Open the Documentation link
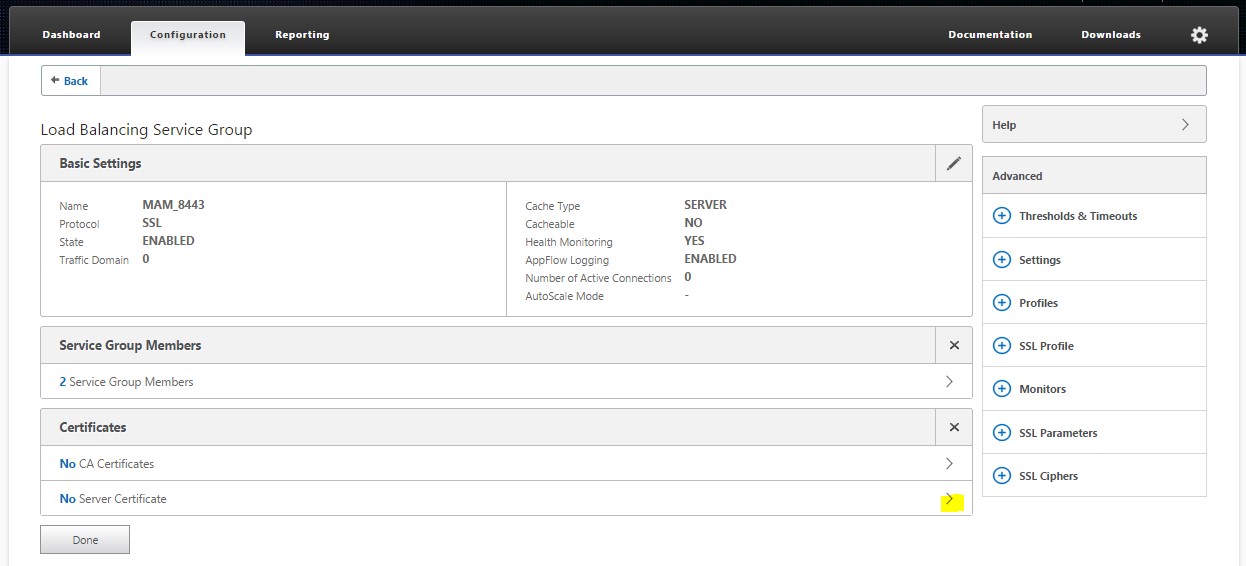 coord(990,35)
